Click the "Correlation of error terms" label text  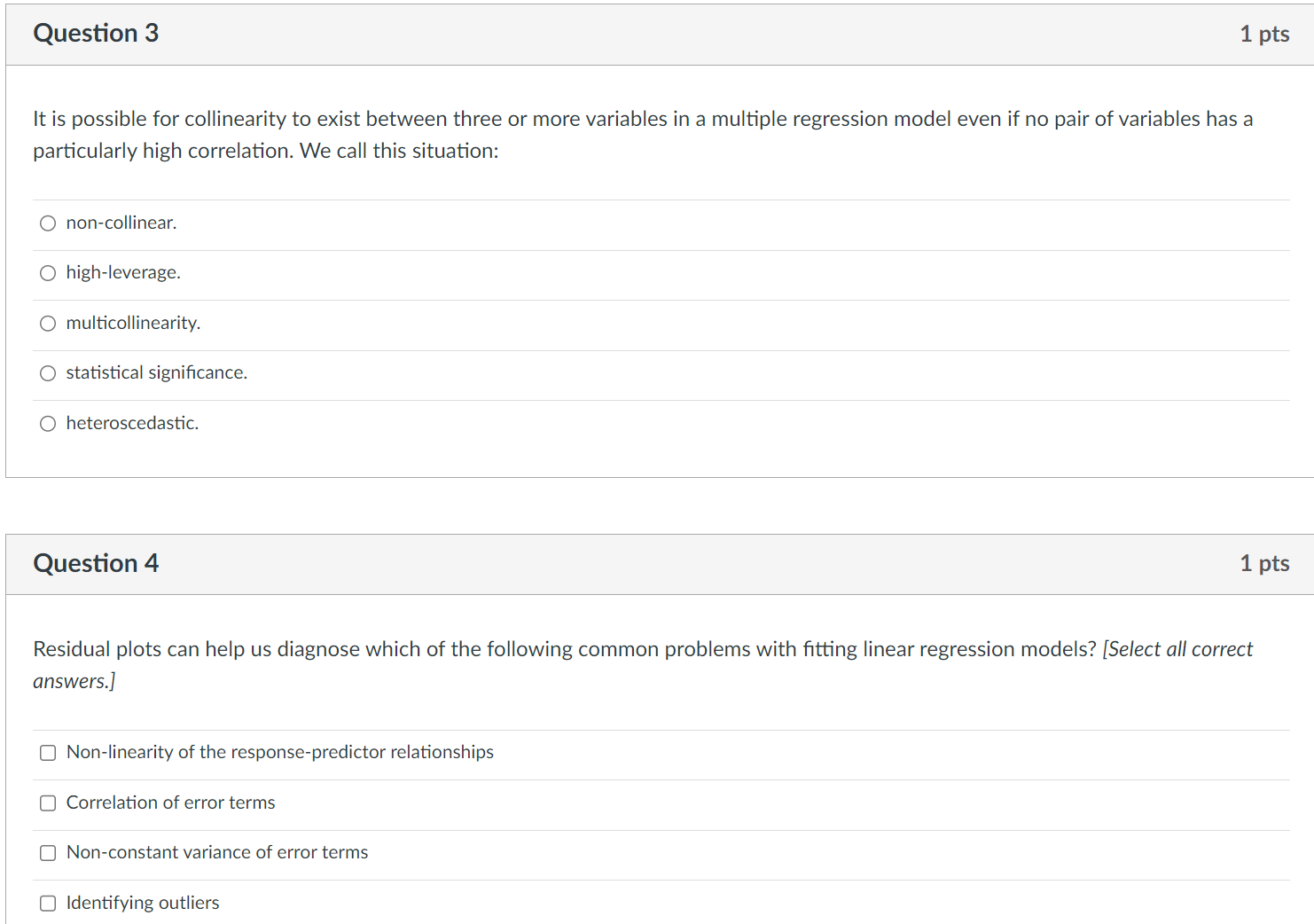pyautogui.click(x=170, y=803)
